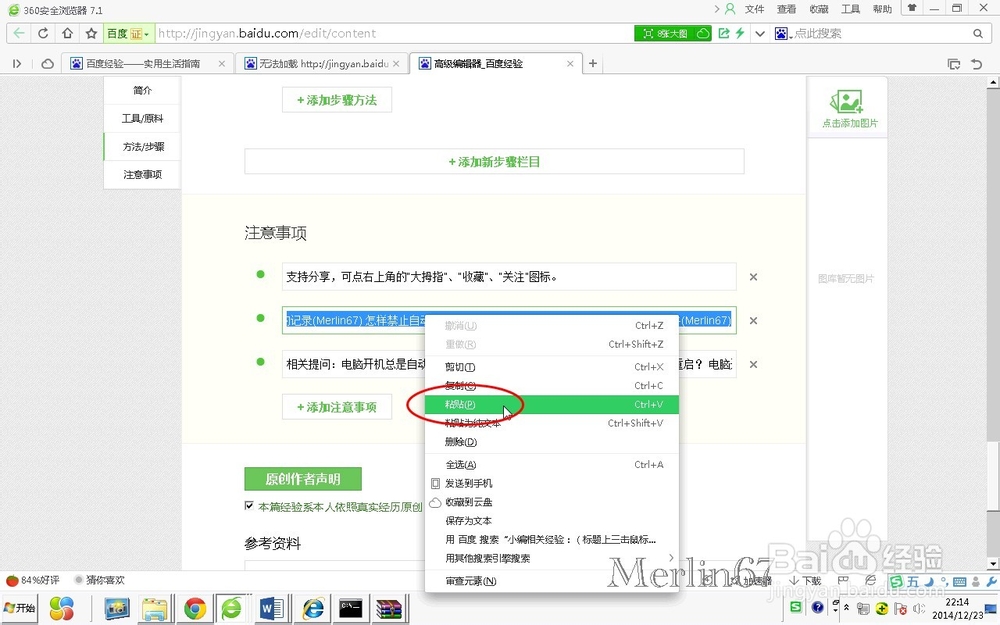Choose 粘贴(P) in the context menu

(x=552, y=404)
